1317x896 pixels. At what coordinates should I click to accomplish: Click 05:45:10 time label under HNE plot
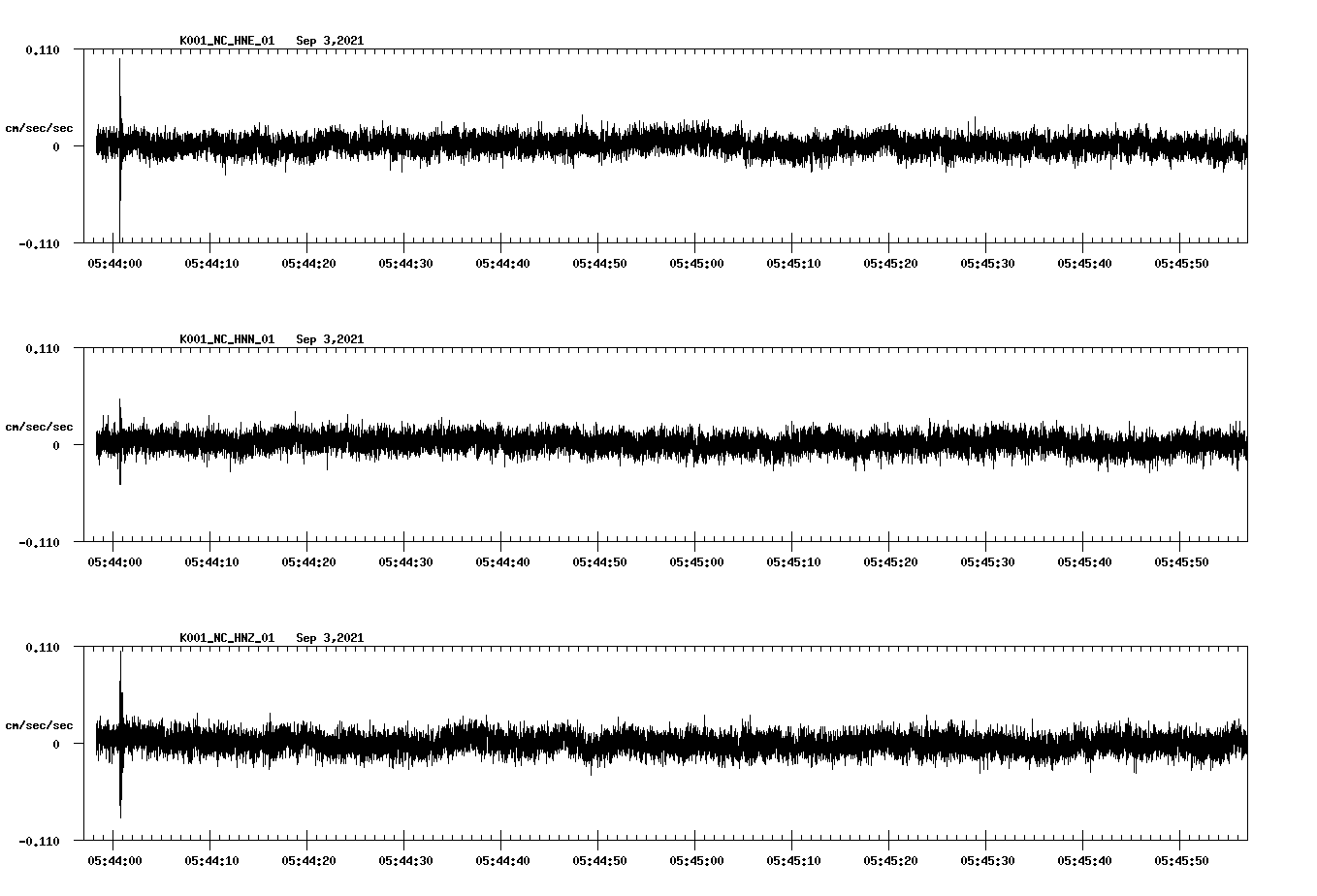click(x=794, y=263)
